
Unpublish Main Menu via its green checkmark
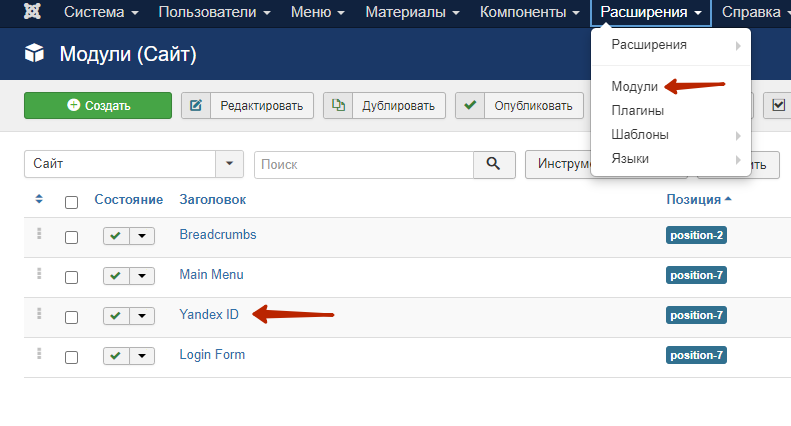click(116, 276)
